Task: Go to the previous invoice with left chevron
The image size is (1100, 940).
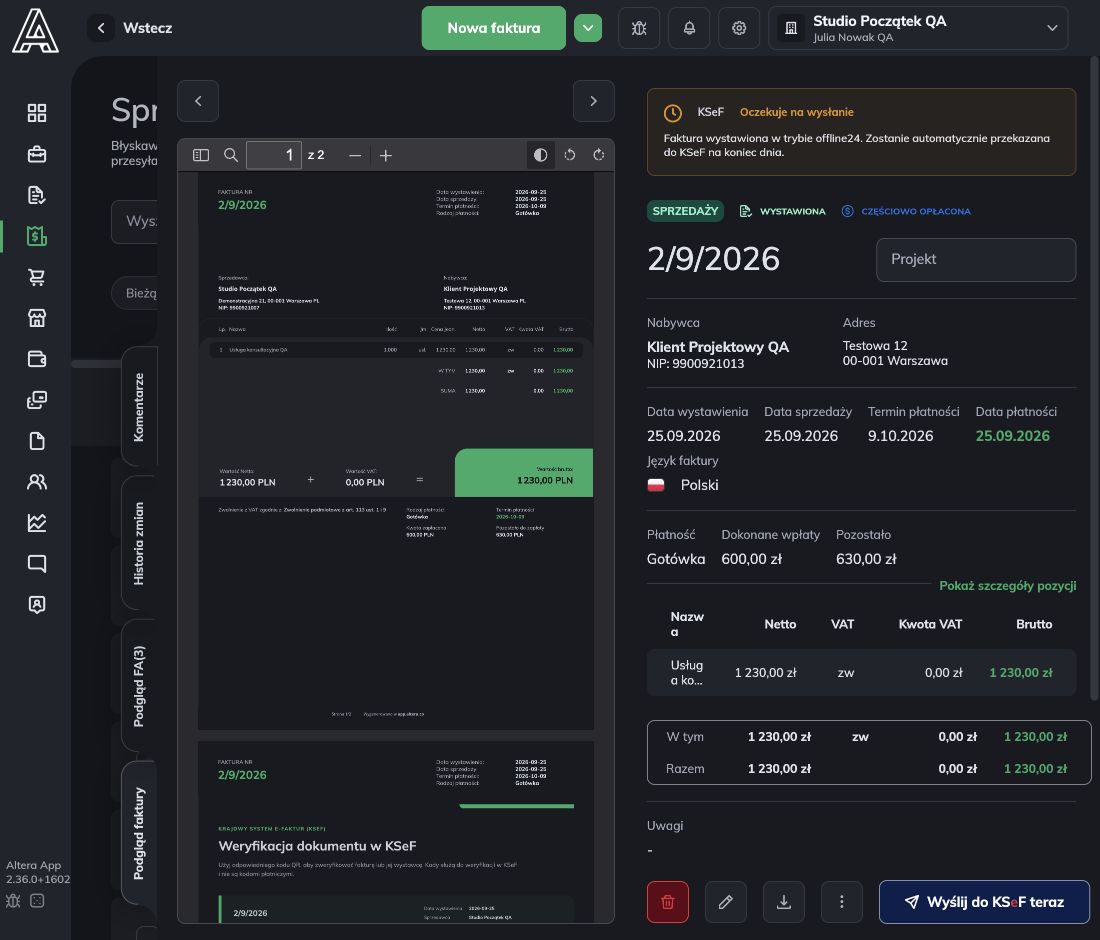Action: [x=198, y=101]
